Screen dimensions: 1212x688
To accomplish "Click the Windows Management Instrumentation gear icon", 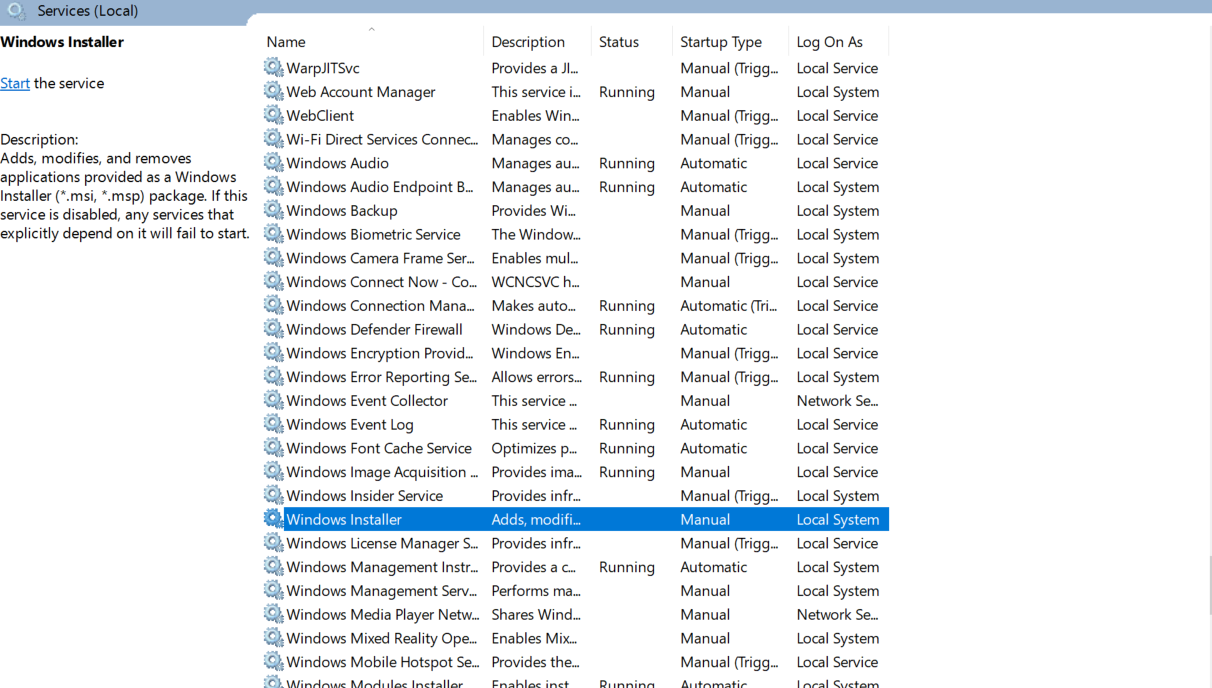I will point(273,567).
